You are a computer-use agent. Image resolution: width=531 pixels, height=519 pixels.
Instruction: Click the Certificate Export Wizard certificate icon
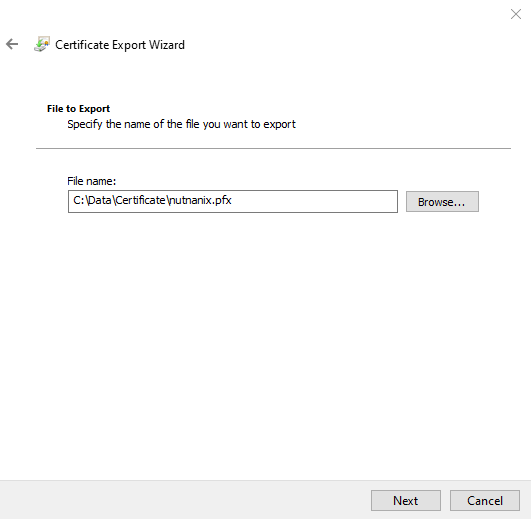click(42, 44)
